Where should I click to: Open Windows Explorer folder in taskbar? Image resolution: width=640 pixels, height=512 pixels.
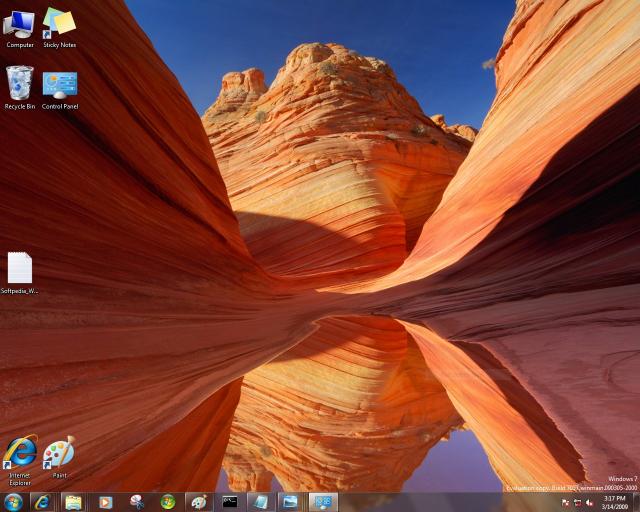click(x=74, y=502)
